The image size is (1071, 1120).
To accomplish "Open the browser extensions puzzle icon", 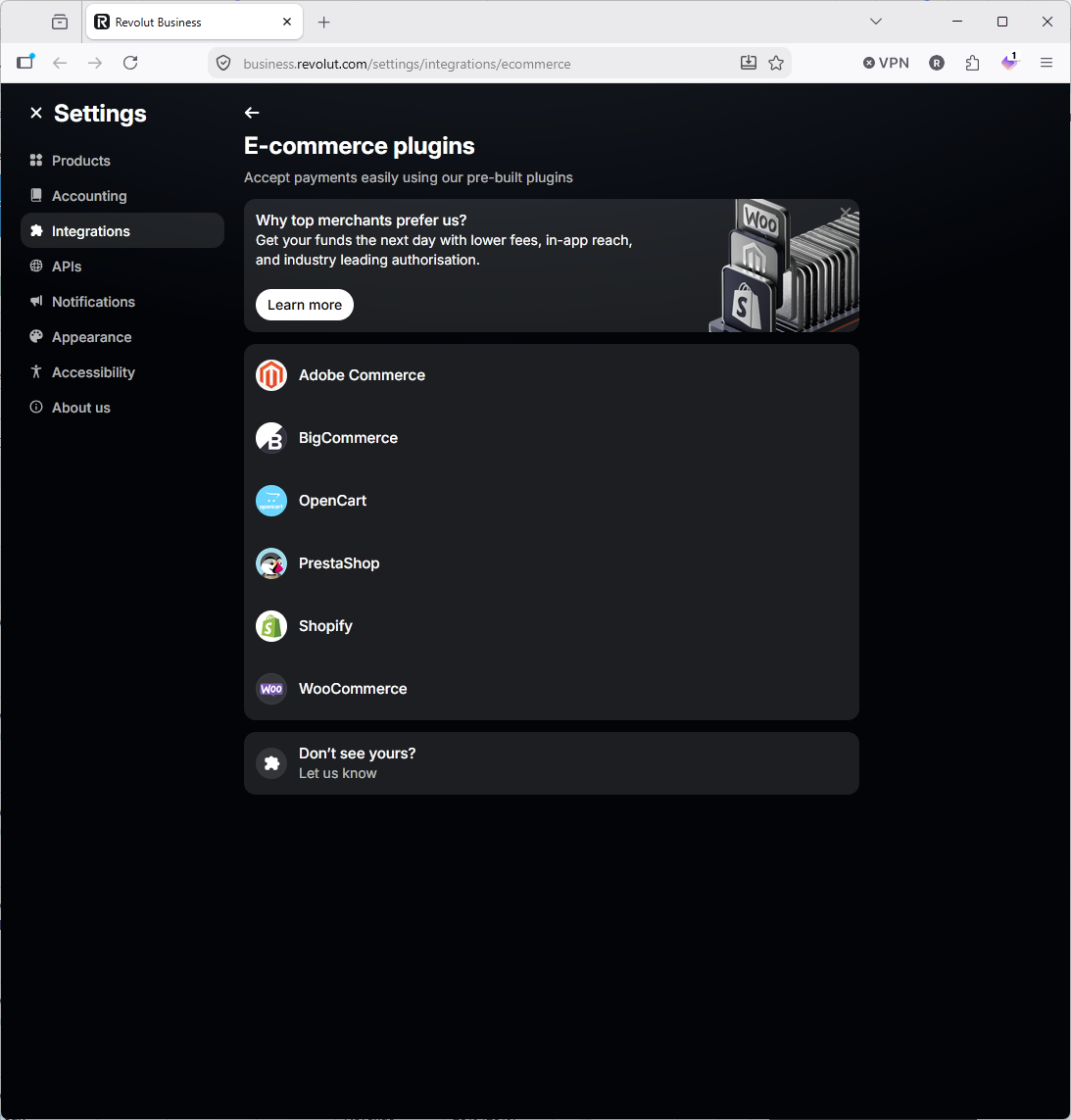I will [972, 63].
